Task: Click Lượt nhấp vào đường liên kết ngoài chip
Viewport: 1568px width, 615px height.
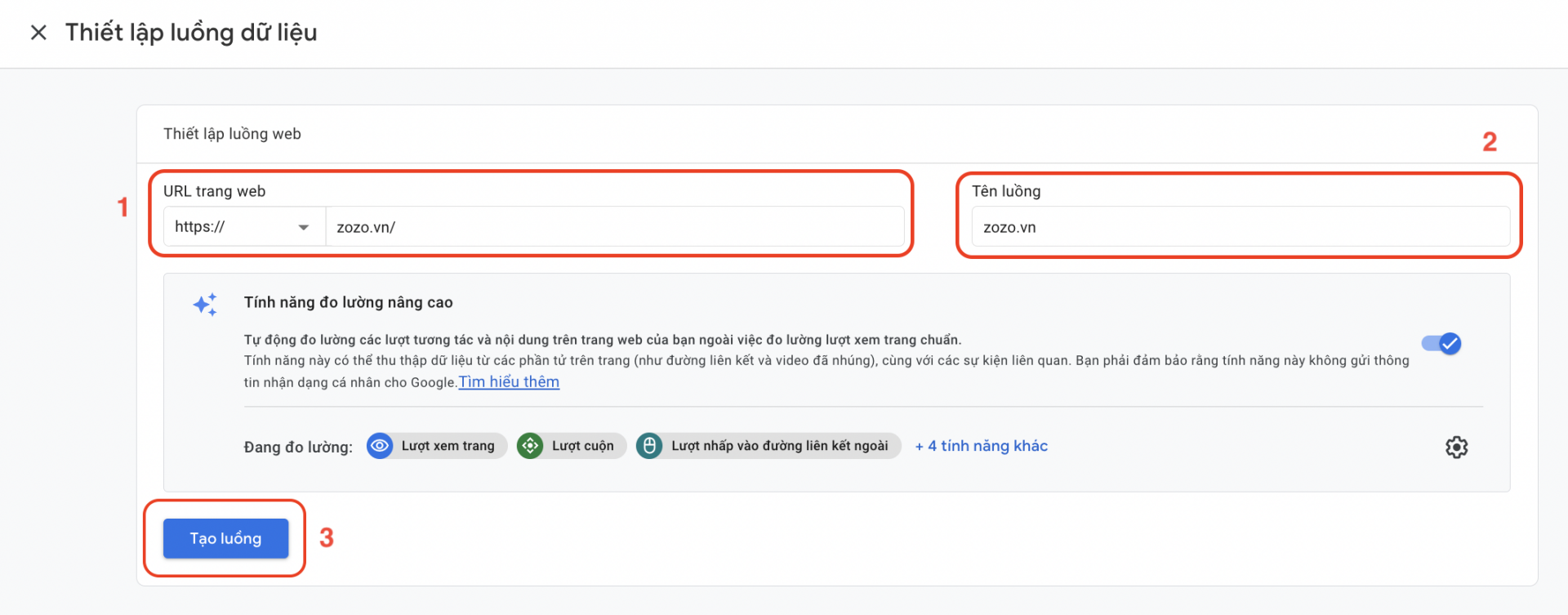Action: (768, 446)
